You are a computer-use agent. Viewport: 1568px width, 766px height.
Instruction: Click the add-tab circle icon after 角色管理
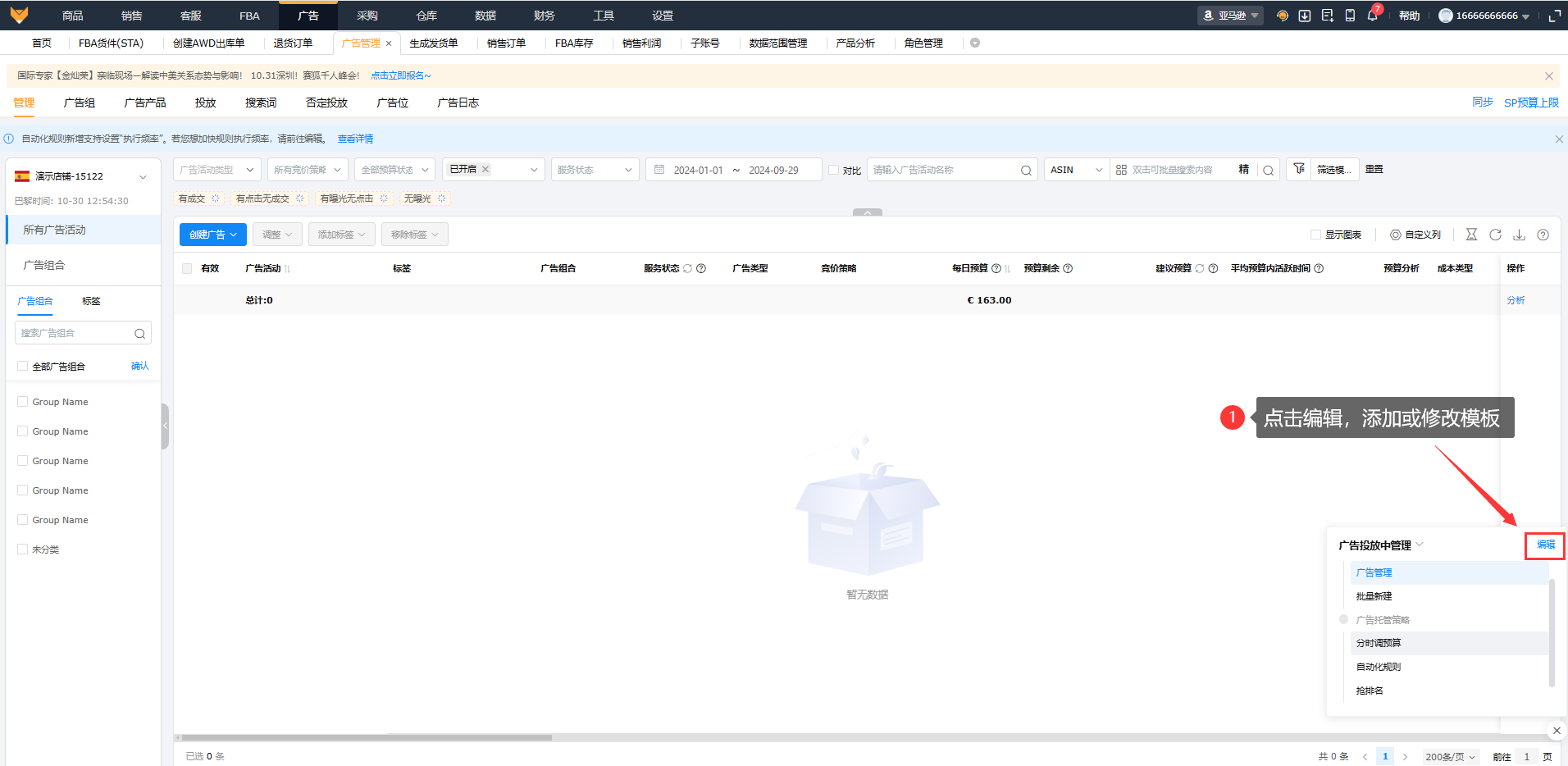coord(975,43)
